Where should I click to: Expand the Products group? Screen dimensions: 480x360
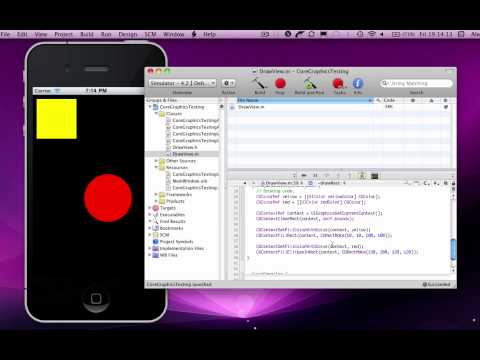tap(156, 201)
